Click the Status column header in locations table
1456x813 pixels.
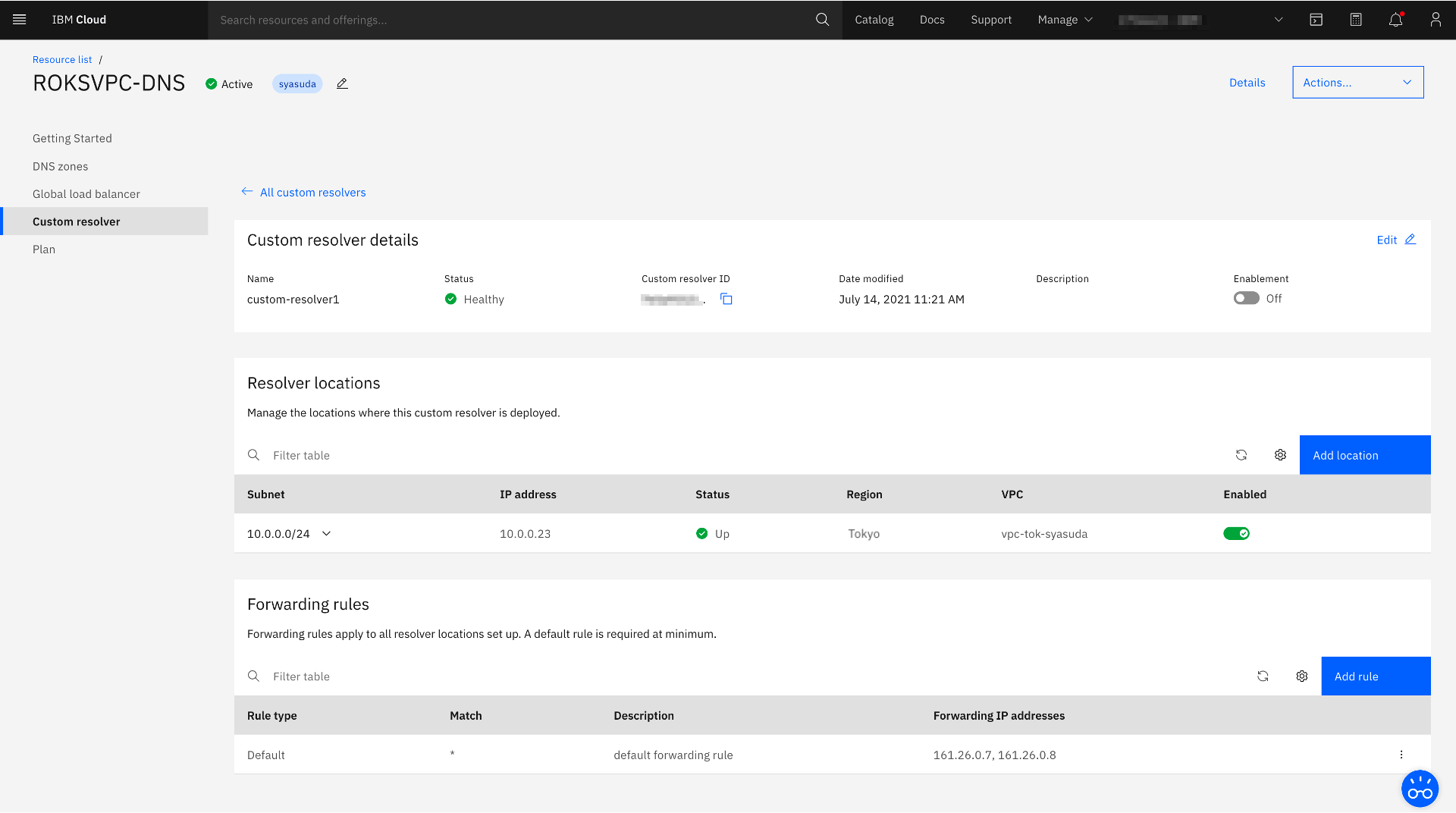click(x=712, y=494)
